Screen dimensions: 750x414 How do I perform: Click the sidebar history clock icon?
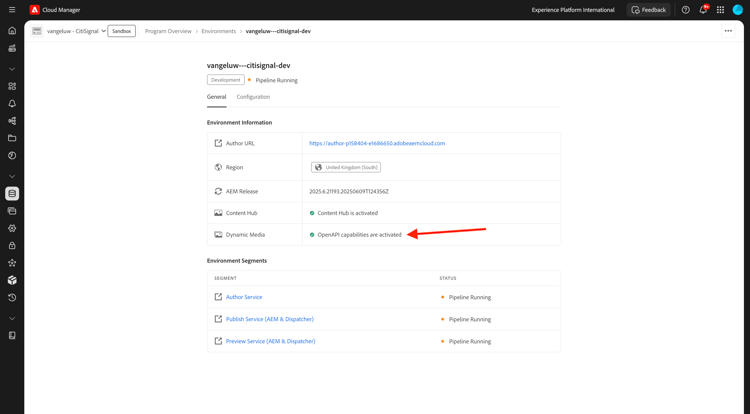tap(12, 297)
